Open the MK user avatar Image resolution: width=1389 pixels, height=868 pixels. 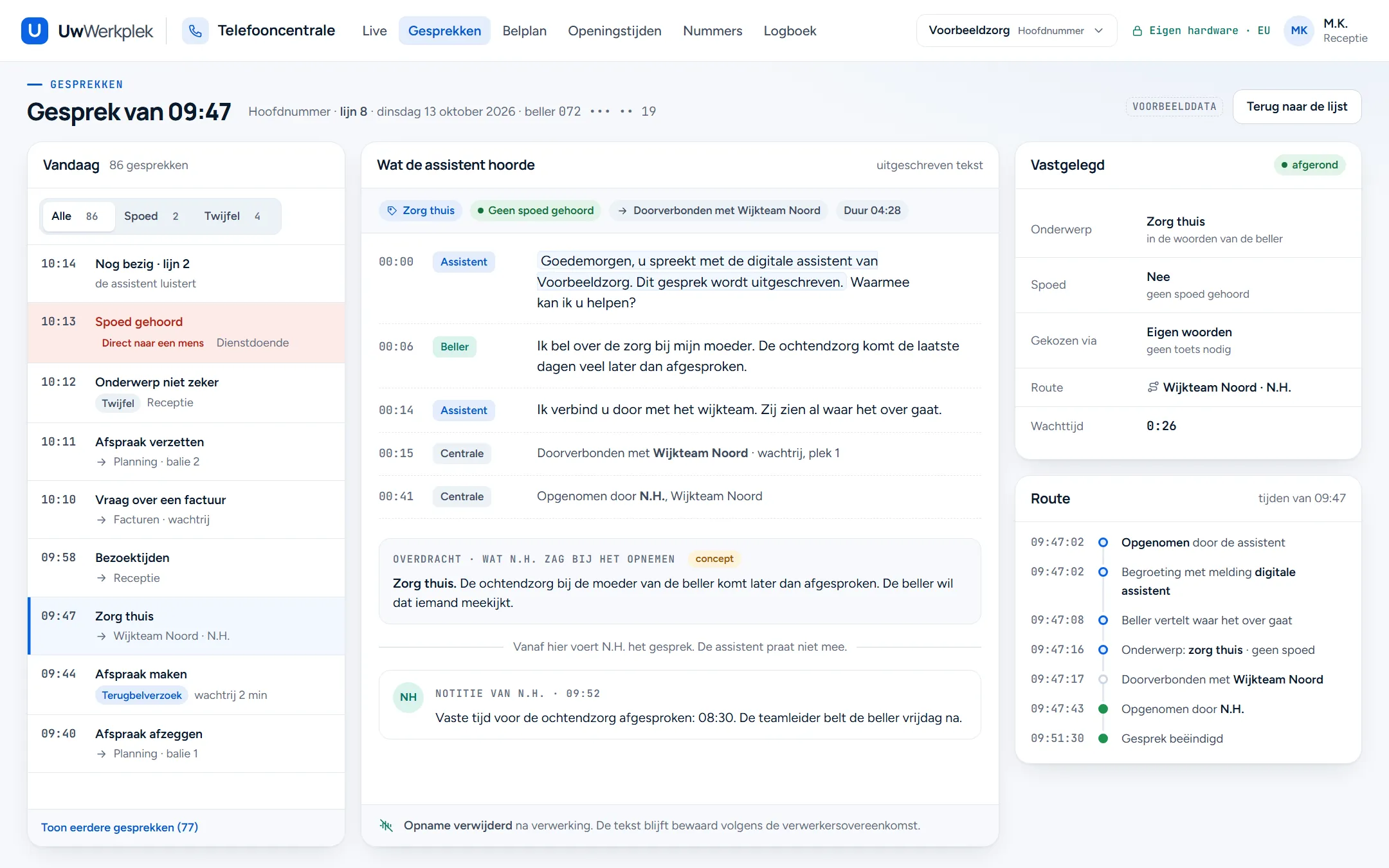(1299, 31)
